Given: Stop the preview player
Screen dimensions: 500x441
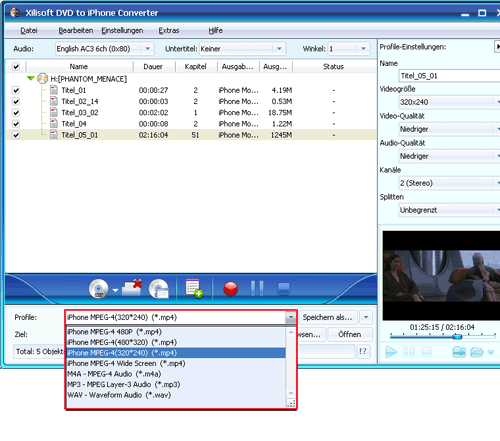Looking at the screenshot, I should pyautogui.click(x=427, y=352).
